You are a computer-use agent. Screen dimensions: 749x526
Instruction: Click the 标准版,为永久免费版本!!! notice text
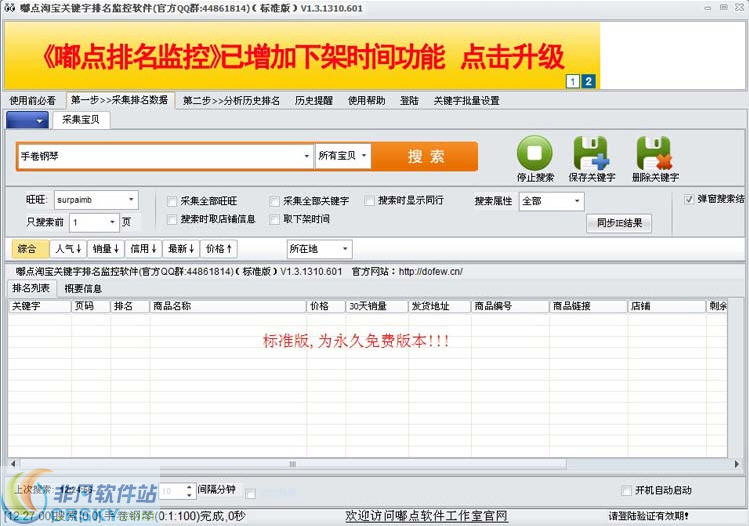click(x=356, y=341)
